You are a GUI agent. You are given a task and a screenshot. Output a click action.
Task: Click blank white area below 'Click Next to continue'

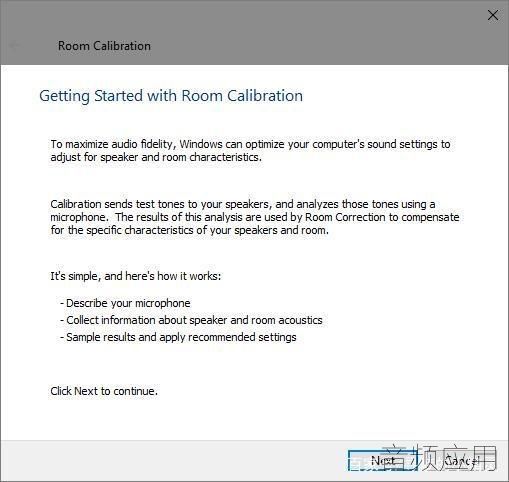[x=253, y=418]
